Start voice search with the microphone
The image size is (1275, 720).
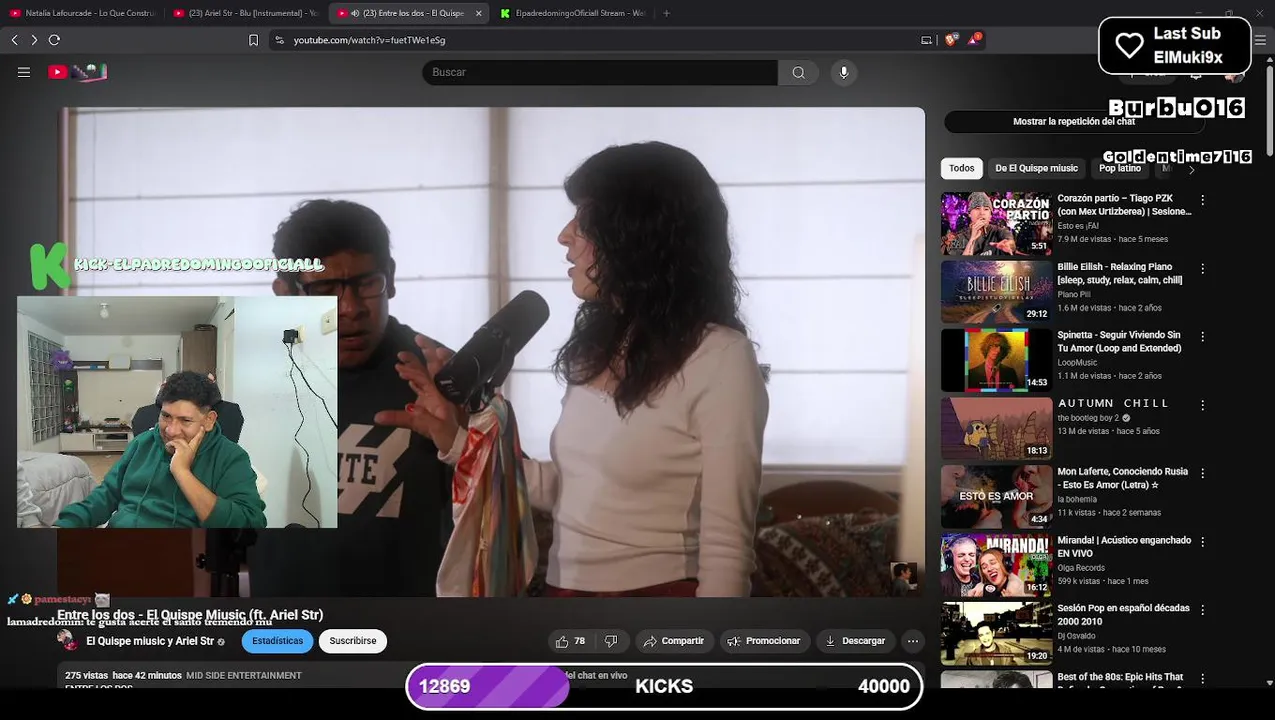click(x=844, y=72)
